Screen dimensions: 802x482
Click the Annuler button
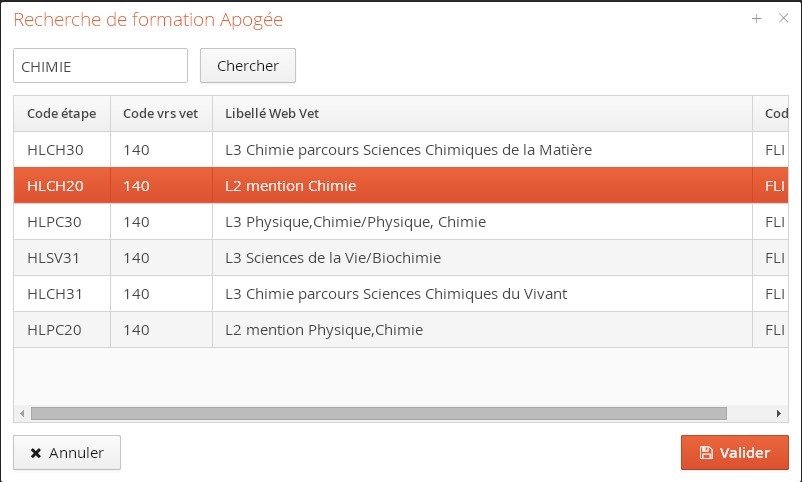tap(66, 453)
